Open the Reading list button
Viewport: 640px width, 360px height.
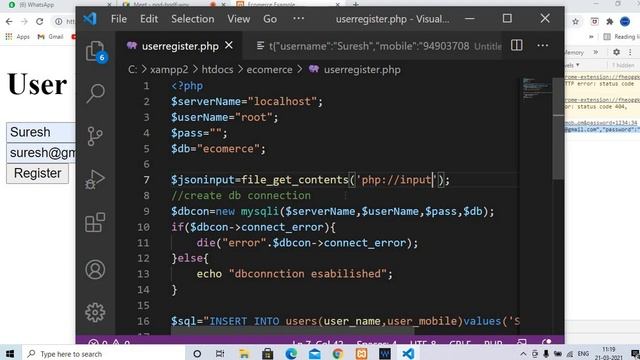coord(621,37)
